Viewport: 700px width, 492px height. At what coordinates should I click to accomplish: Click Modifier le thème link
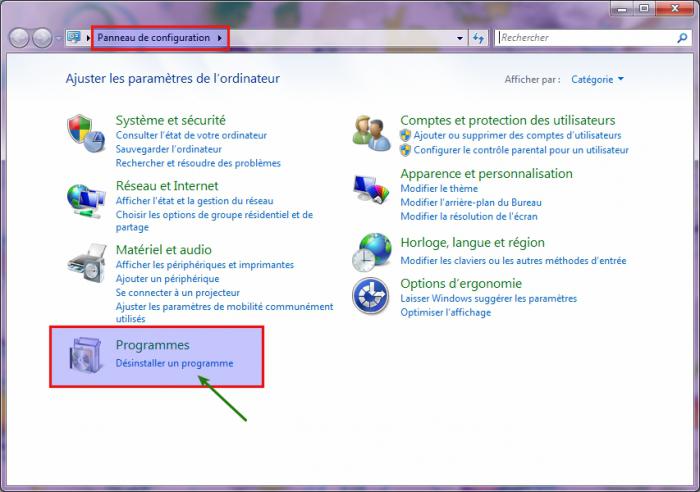(439, 188)
